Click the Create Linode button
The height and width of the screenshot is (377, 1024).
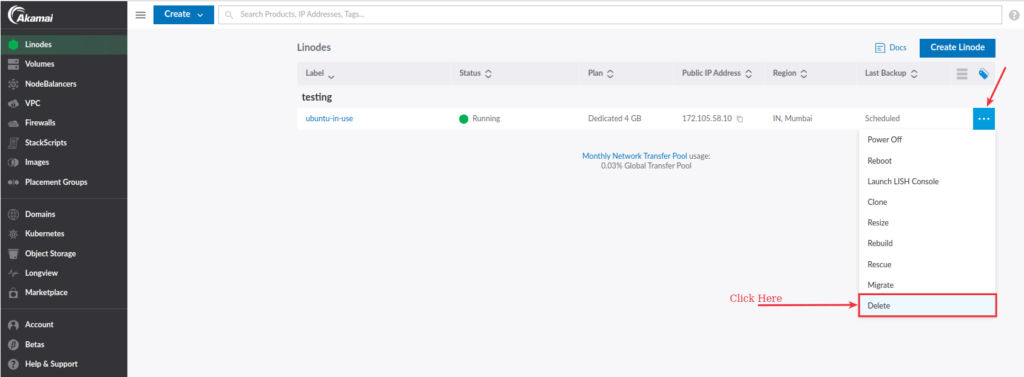[957, 48]
